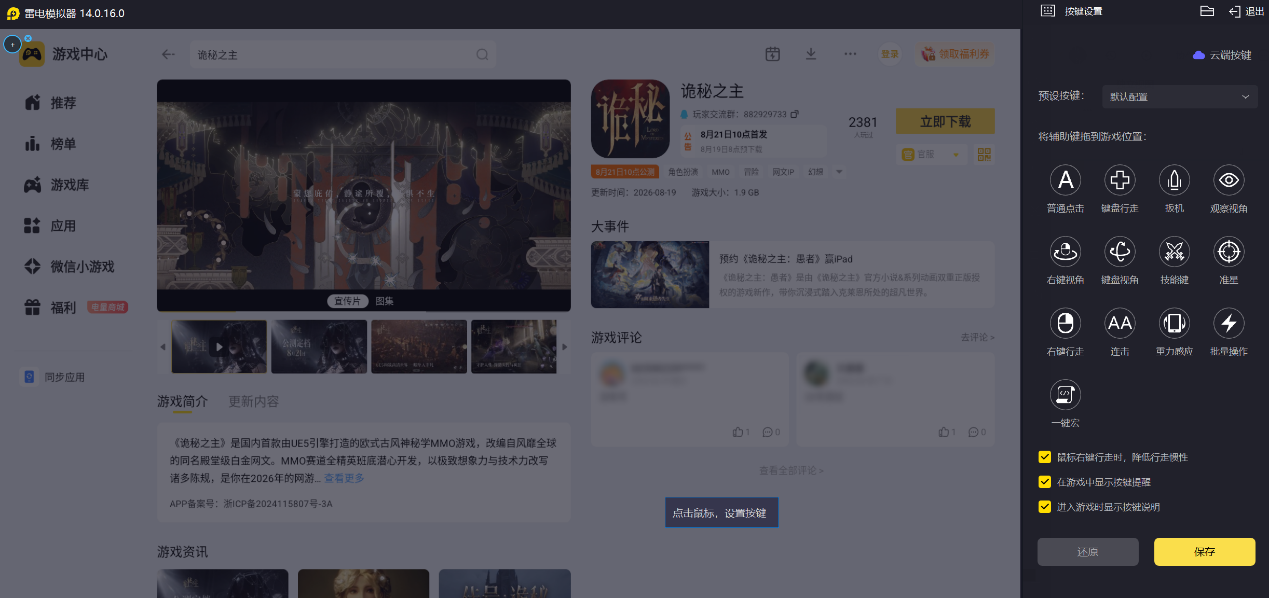Open the folder icon in key settings header
This screenshot has width=1269, height=598.
(x=1206, y=11)
